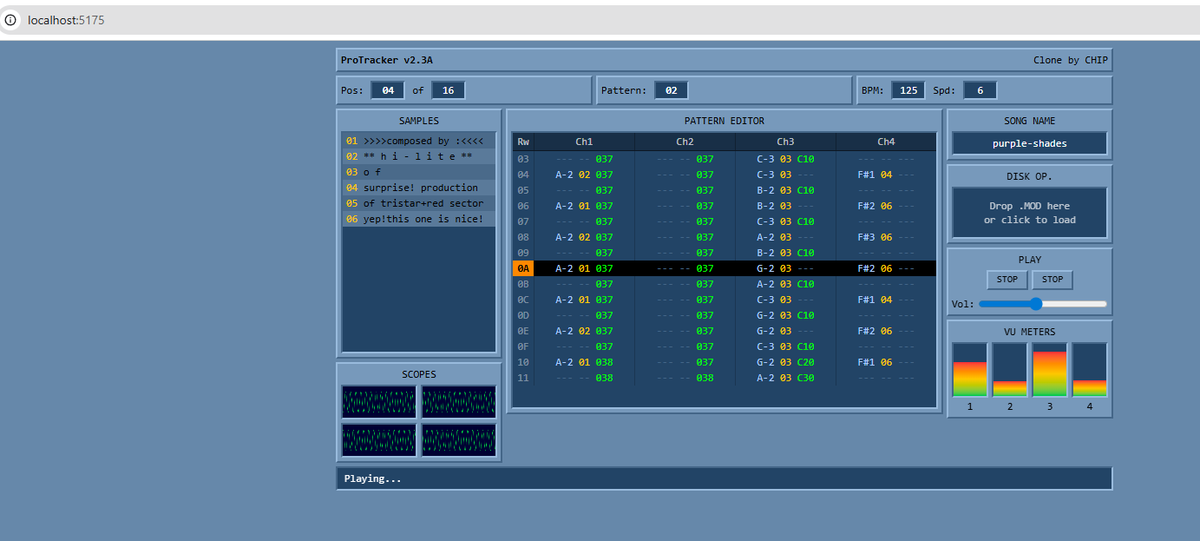
Task: Click the bottom-left scope waveform display
Action: coord(379,440)
